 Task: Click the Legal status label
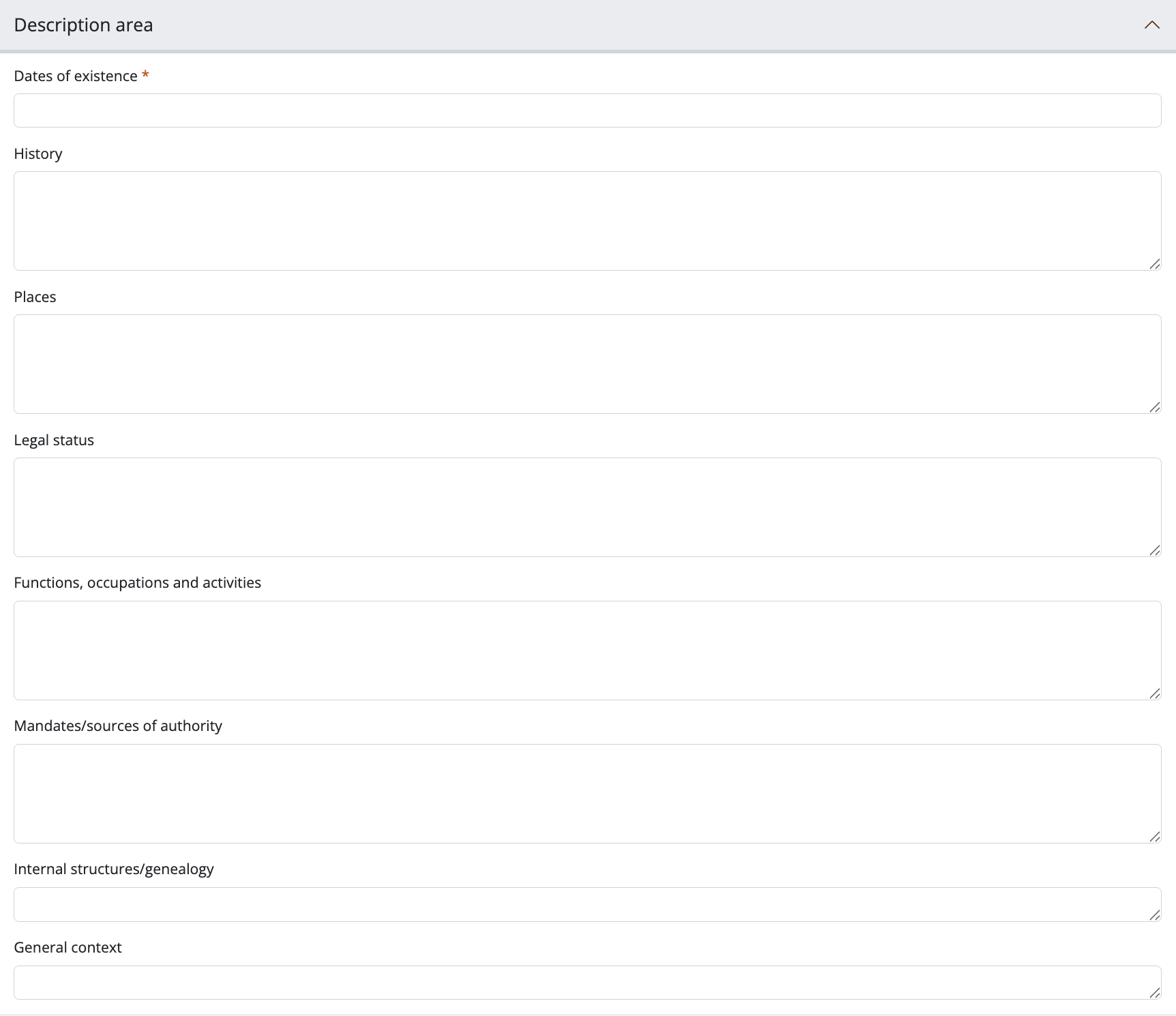54,440
